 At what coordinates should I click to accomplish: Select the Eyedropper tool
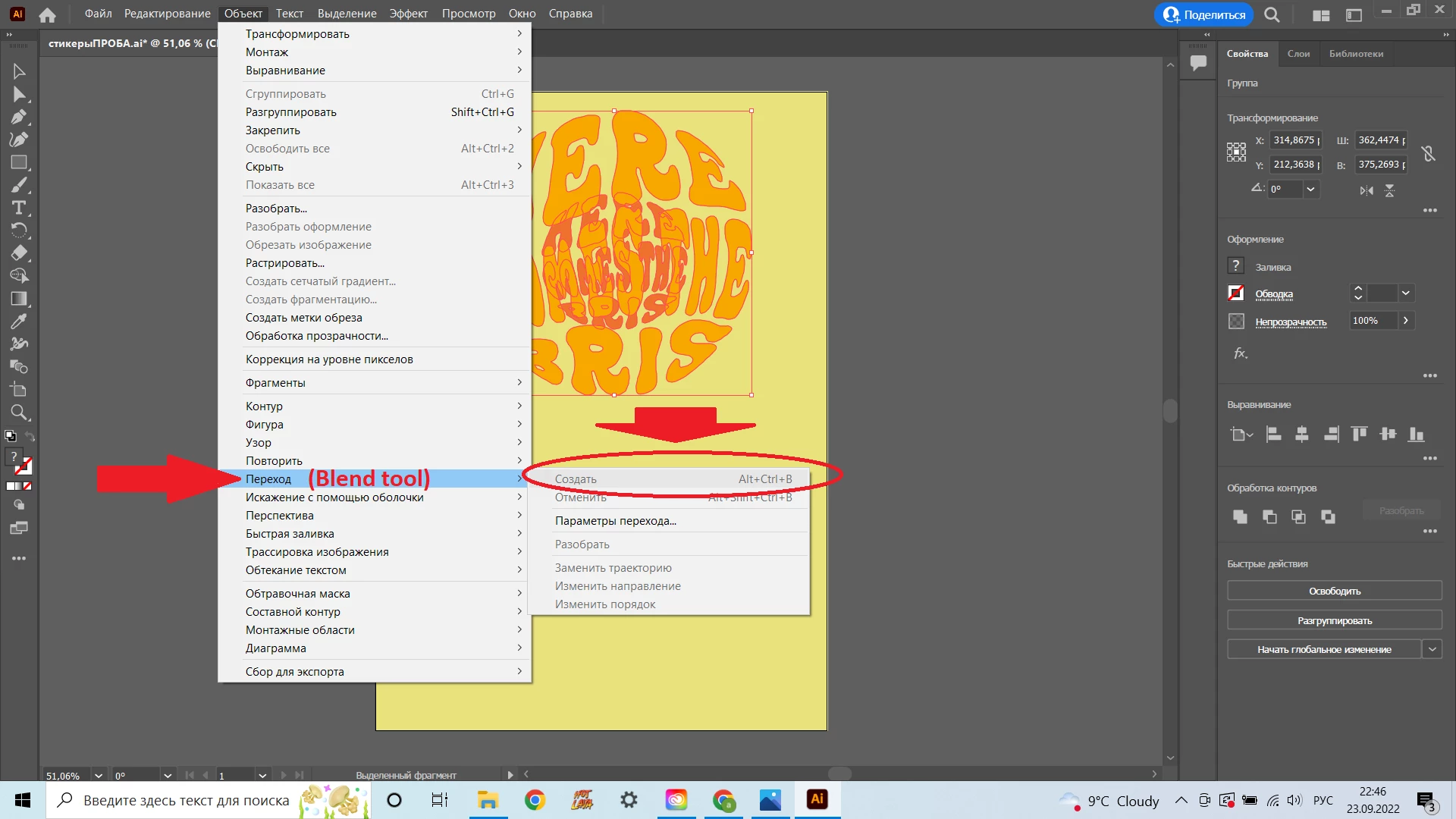tap(19, 322)
